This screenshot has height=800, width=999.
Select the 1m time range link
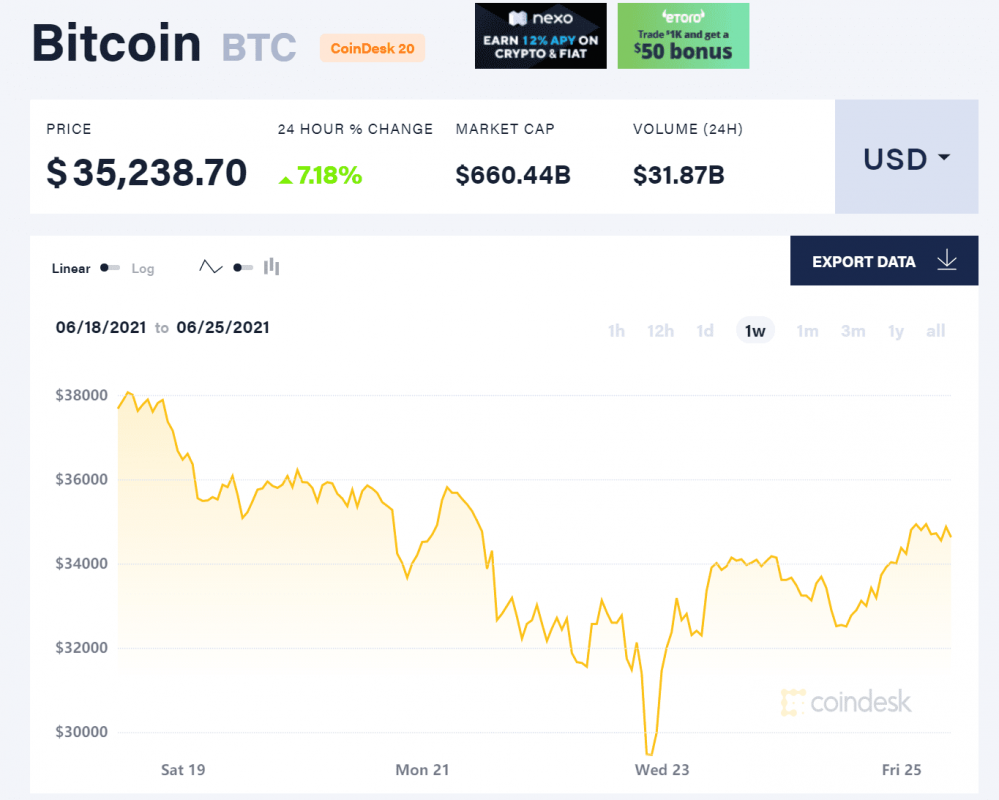point(808,330)
